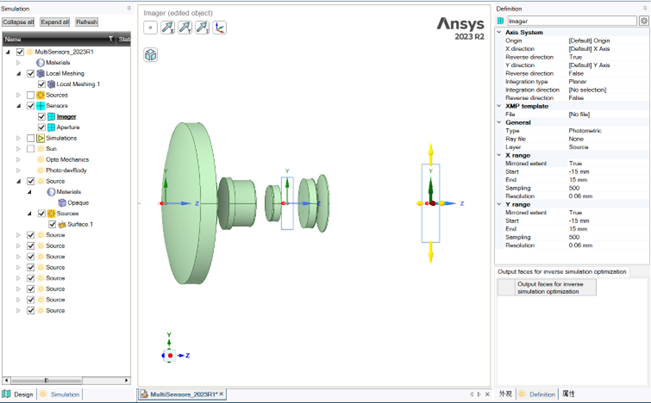Collapse the Y range property group
This screenshot has width=651, height=403.
(499, 204)
